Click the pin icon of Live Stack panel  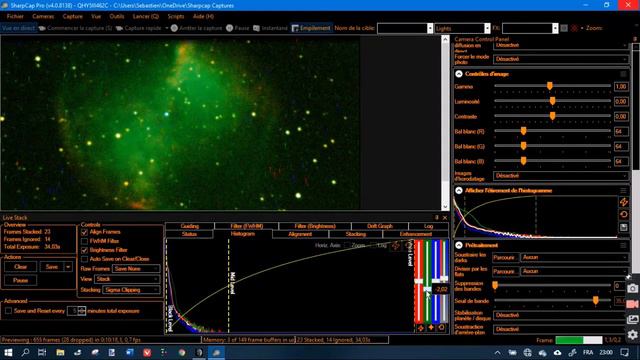click(437, 218)
